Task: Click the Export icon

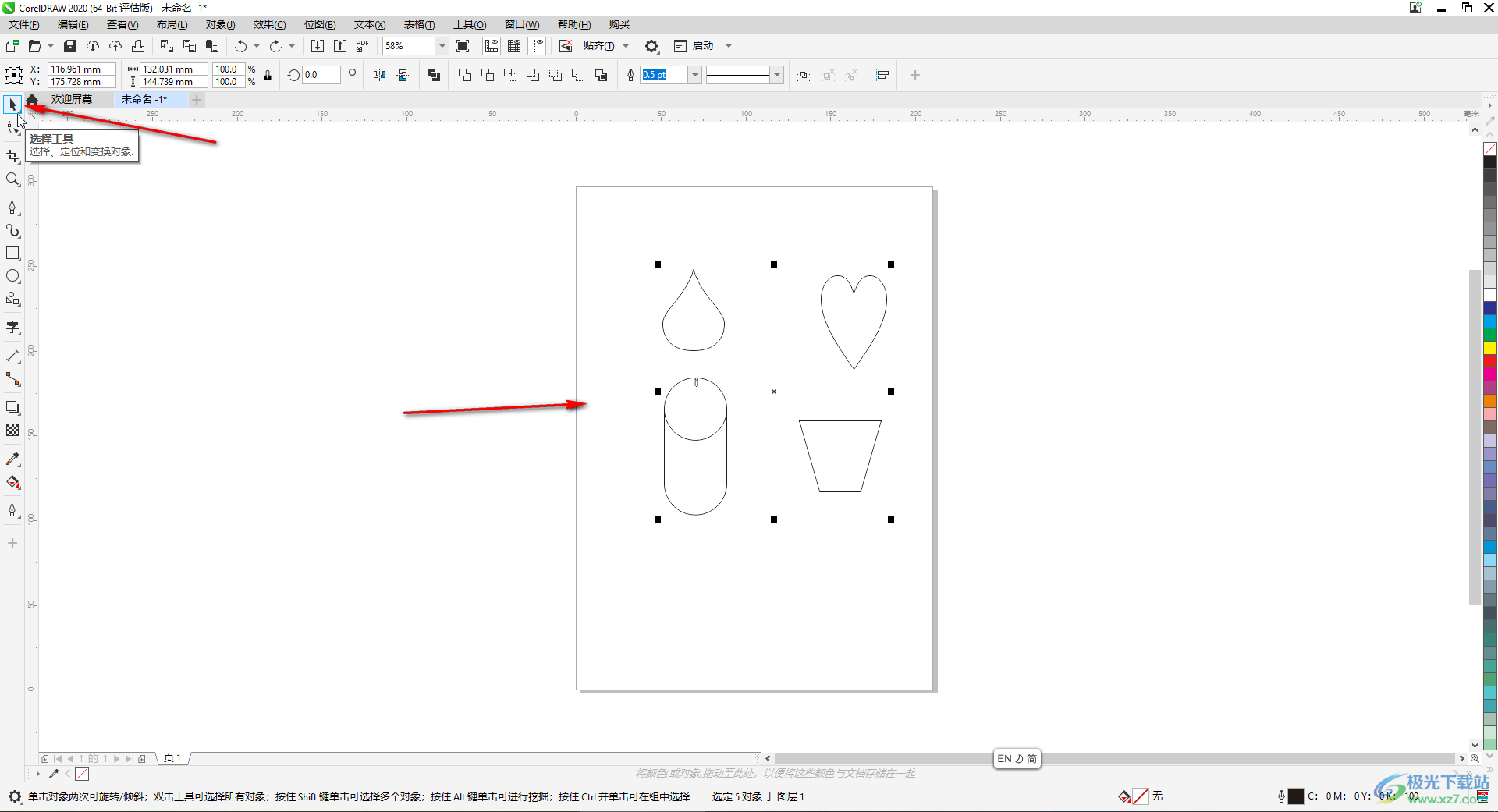Action: point(339,46)
